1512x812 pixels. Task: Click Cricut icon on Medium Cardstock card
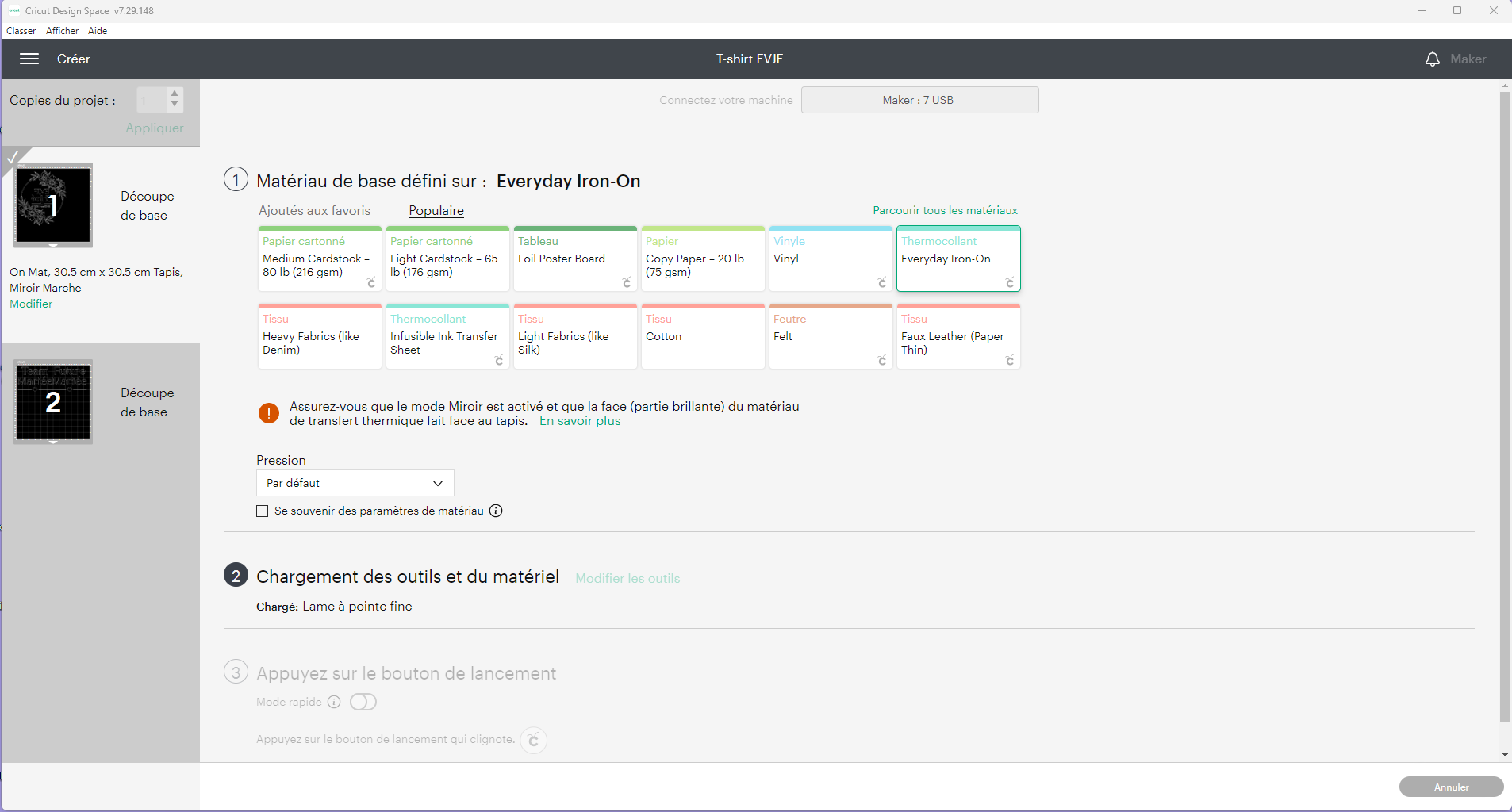(x=371, y=283)
